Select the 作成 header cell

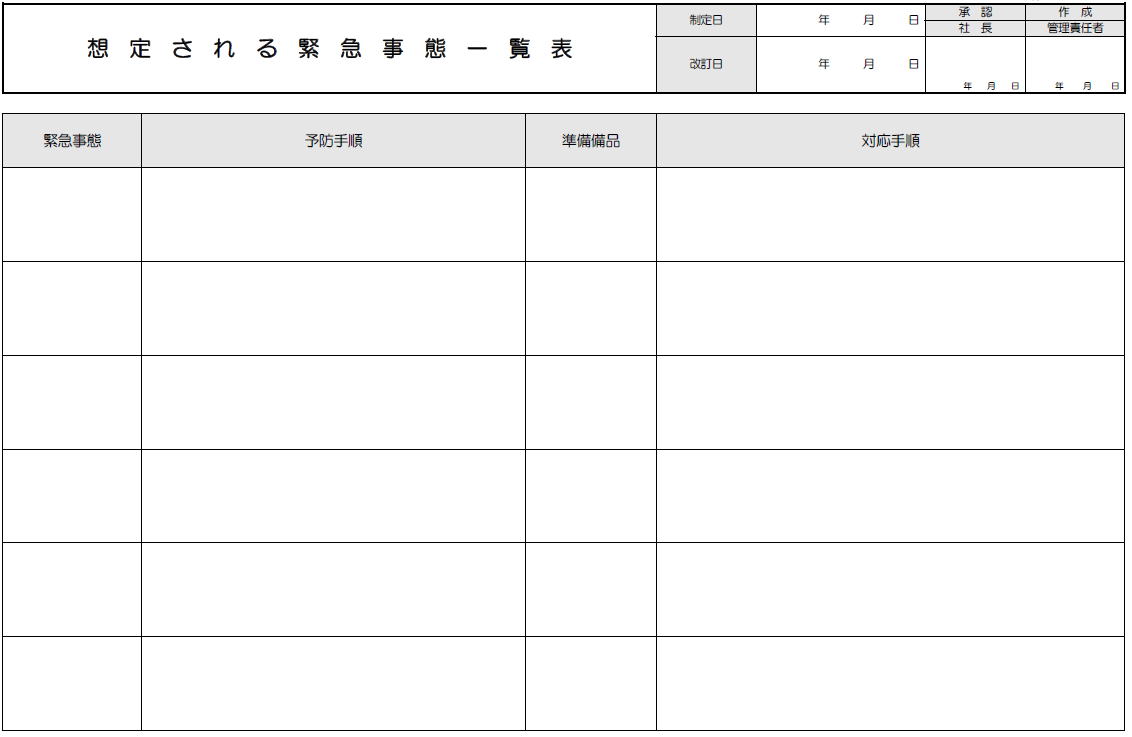(x=1075, y=12)
